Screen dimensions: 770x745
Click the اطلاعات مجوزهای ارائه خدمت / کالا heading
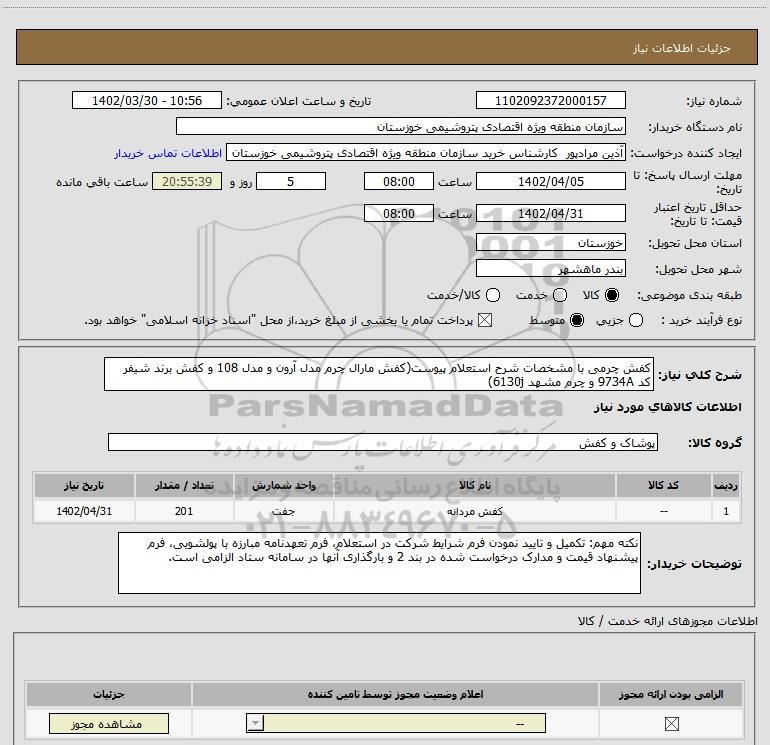[x=668, y=621]
